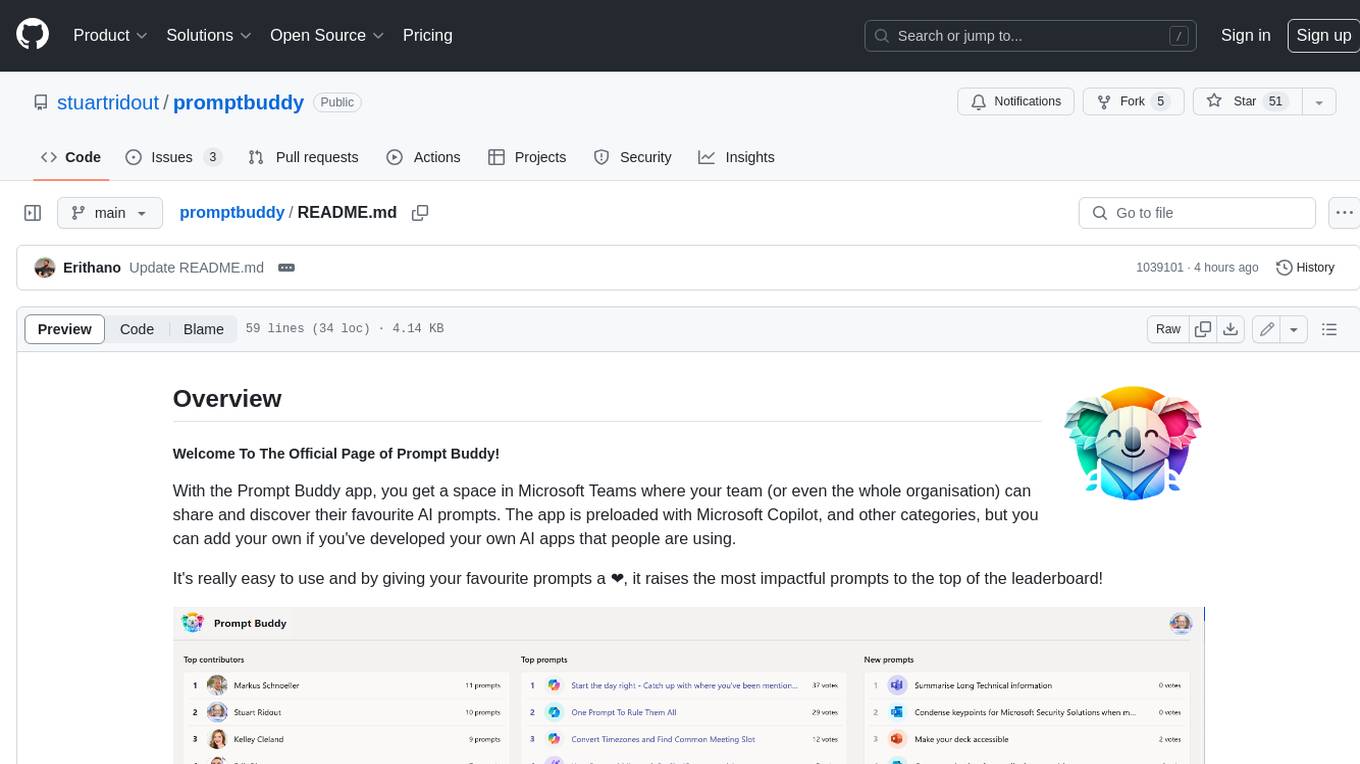The image size is (1360, 764).
Task: Open Erithano's avatar
Action: tap(45, 268)
